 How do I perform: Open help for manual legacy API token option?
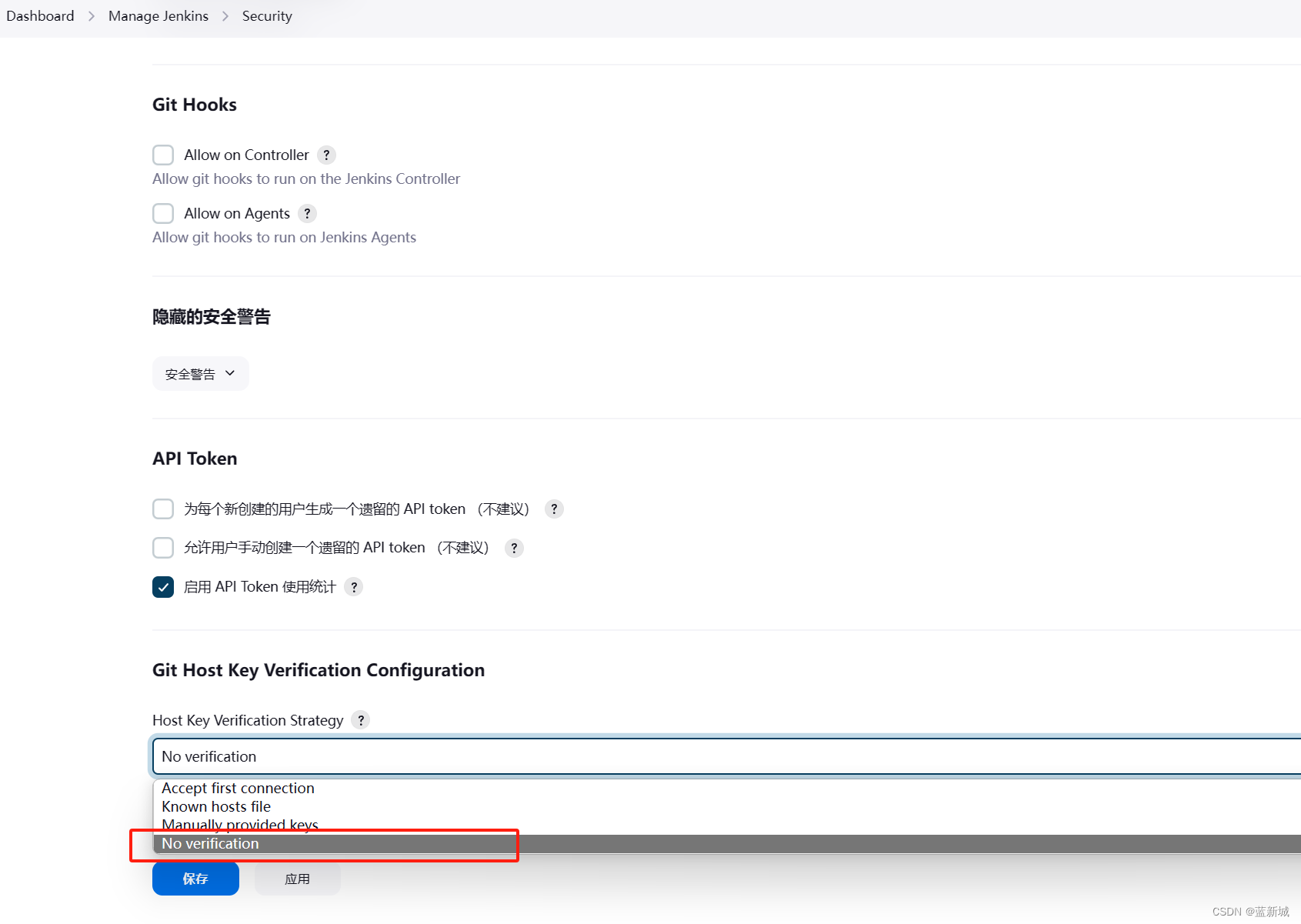(513, 548)
